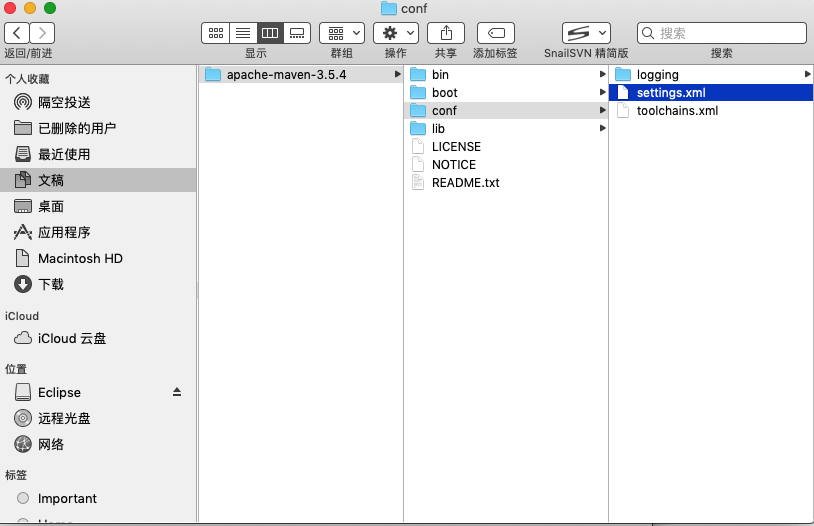814x526 pixels.
Task: Open iCloud 云盘 in sidebar
Action: [x=99, y=339]
